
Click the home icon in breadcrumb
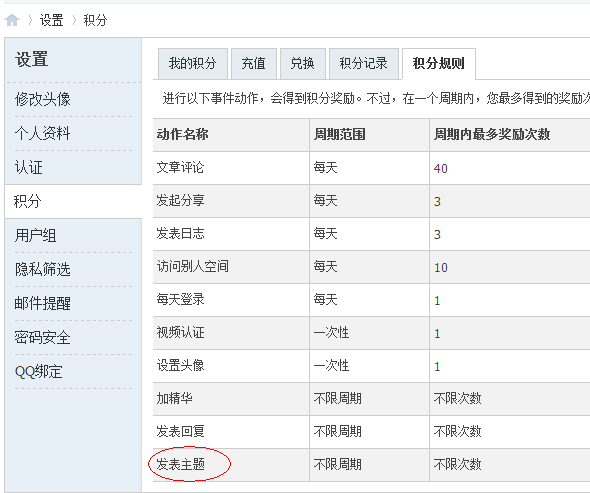click(x=12, y=20)
